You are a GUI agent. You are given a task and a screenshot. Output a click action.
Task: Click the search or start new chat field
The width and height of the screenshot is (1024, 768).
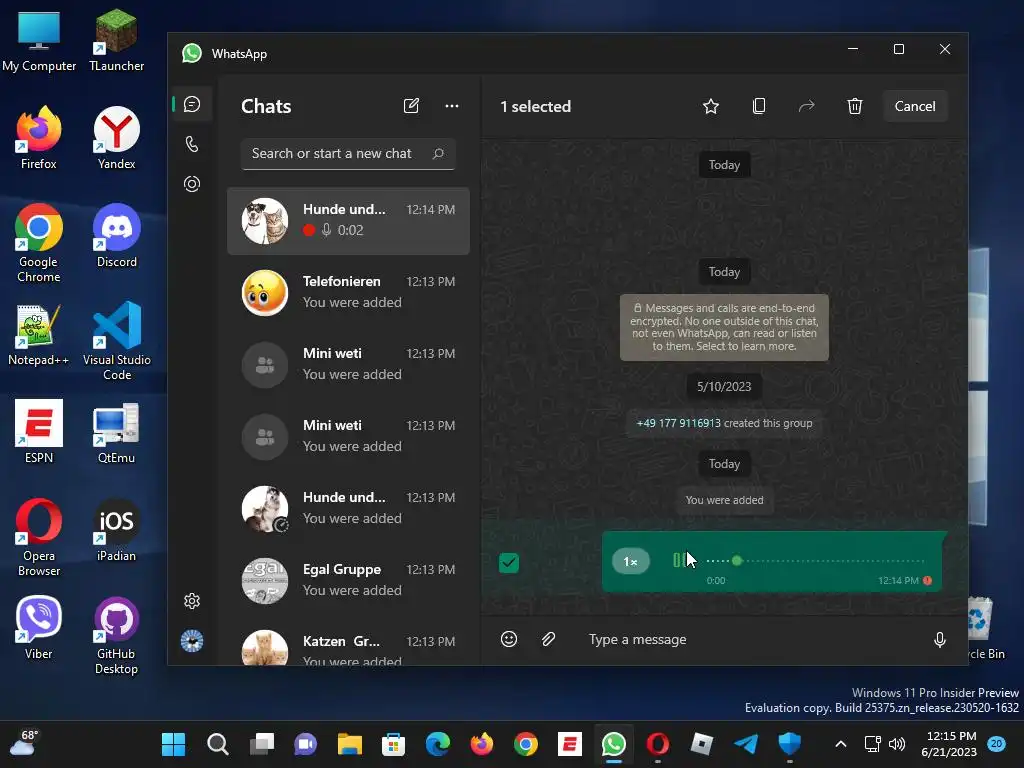pyautogui.click(x=348, y=154)
